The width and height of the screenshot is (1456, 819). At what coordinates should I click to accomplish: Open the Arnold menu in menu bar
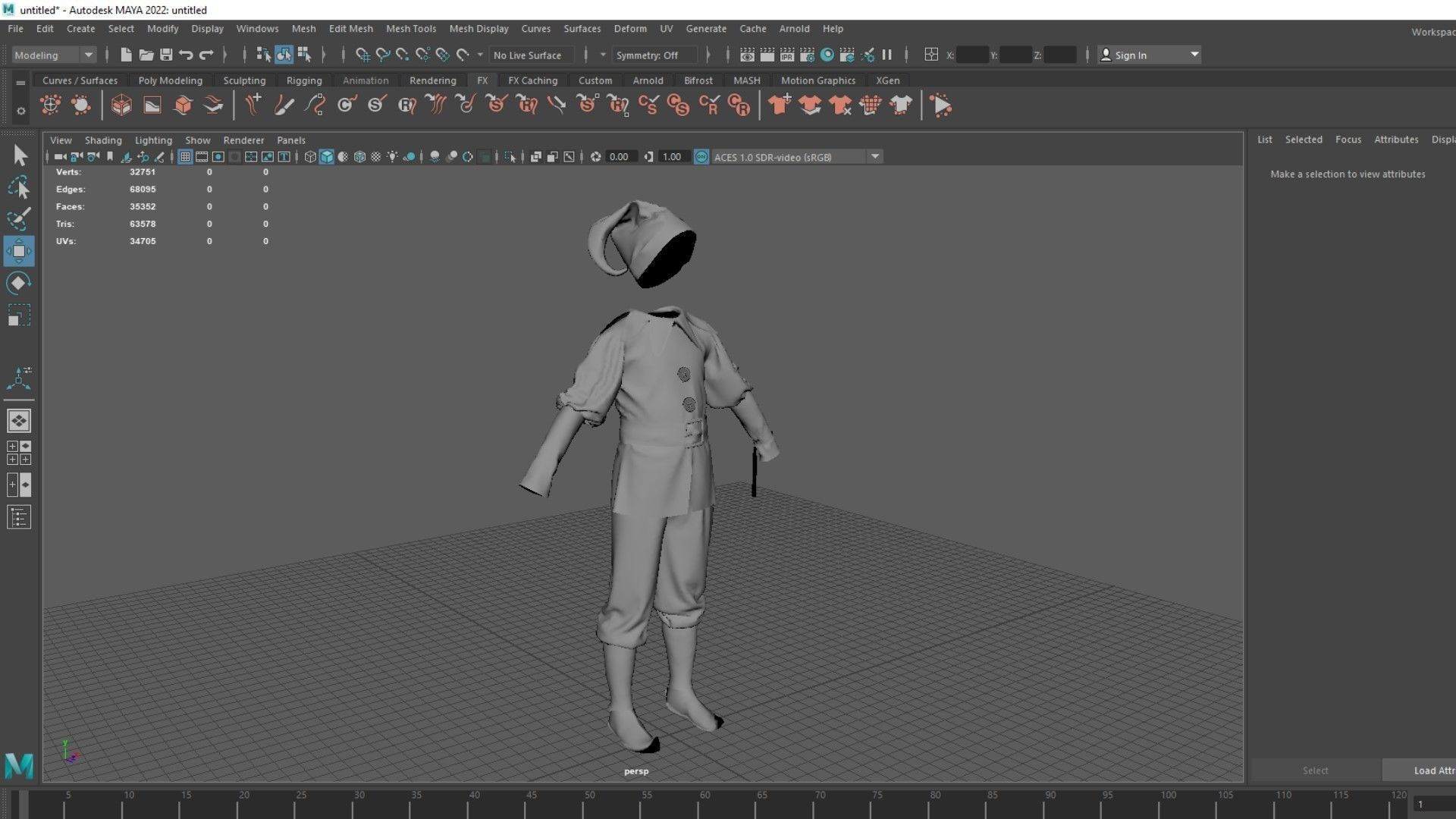click(x=794, y=29)
